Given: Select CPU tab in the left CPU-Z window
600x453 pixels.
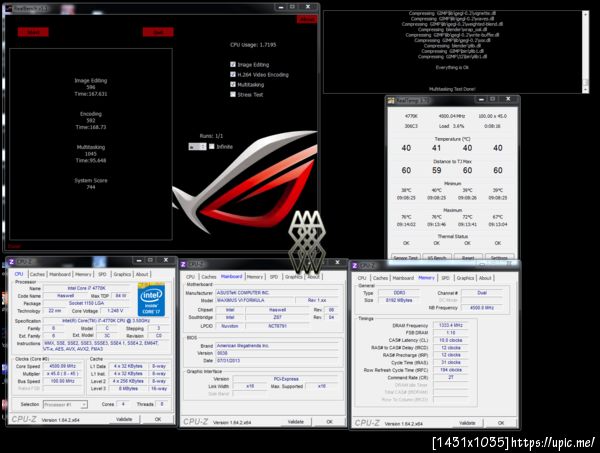Looking at the screenshot, I should click(x=19, y=274).
